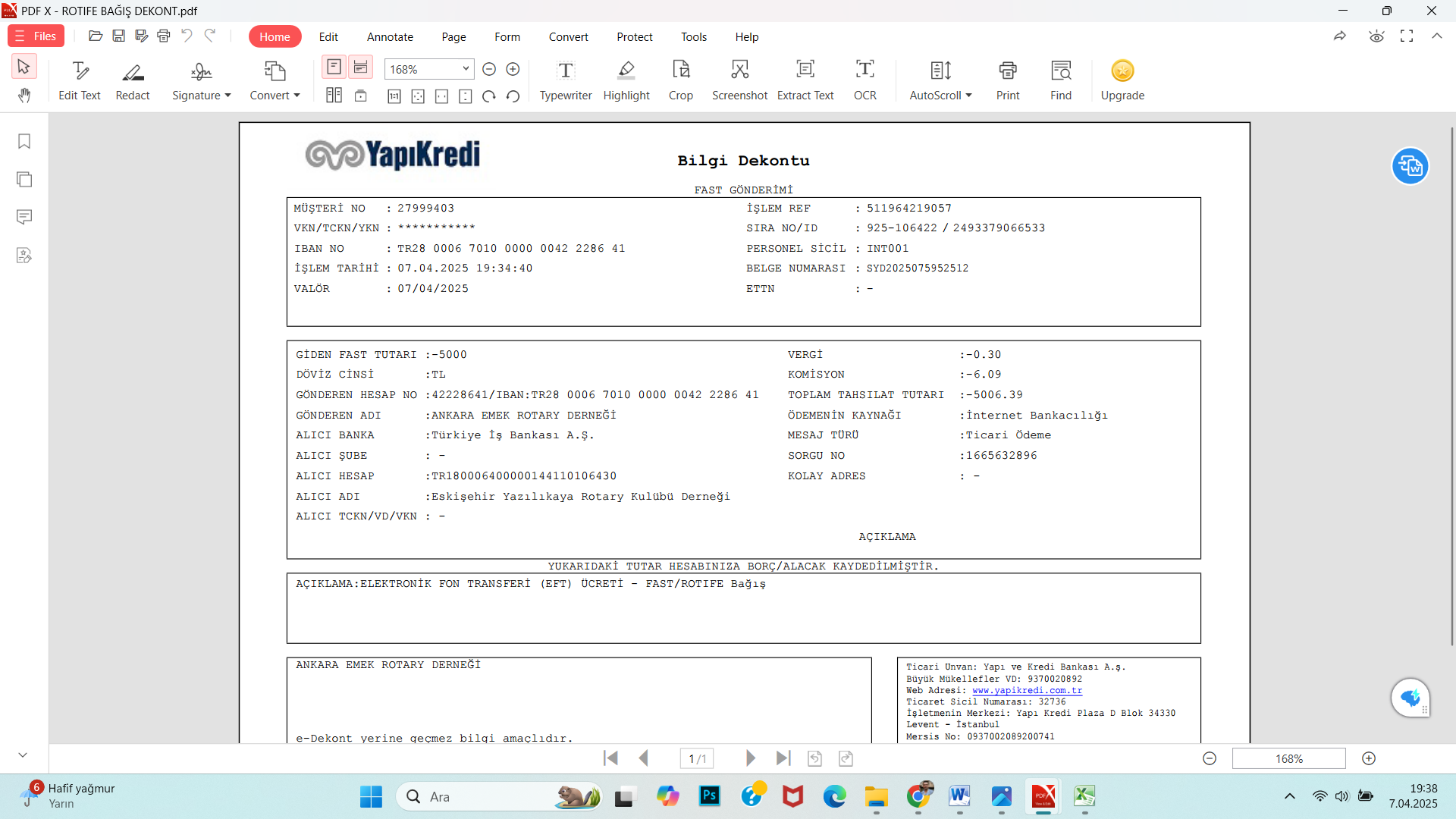Click the cover page view icon
This screenshot has width=1456, height=819.
[361, 96]
